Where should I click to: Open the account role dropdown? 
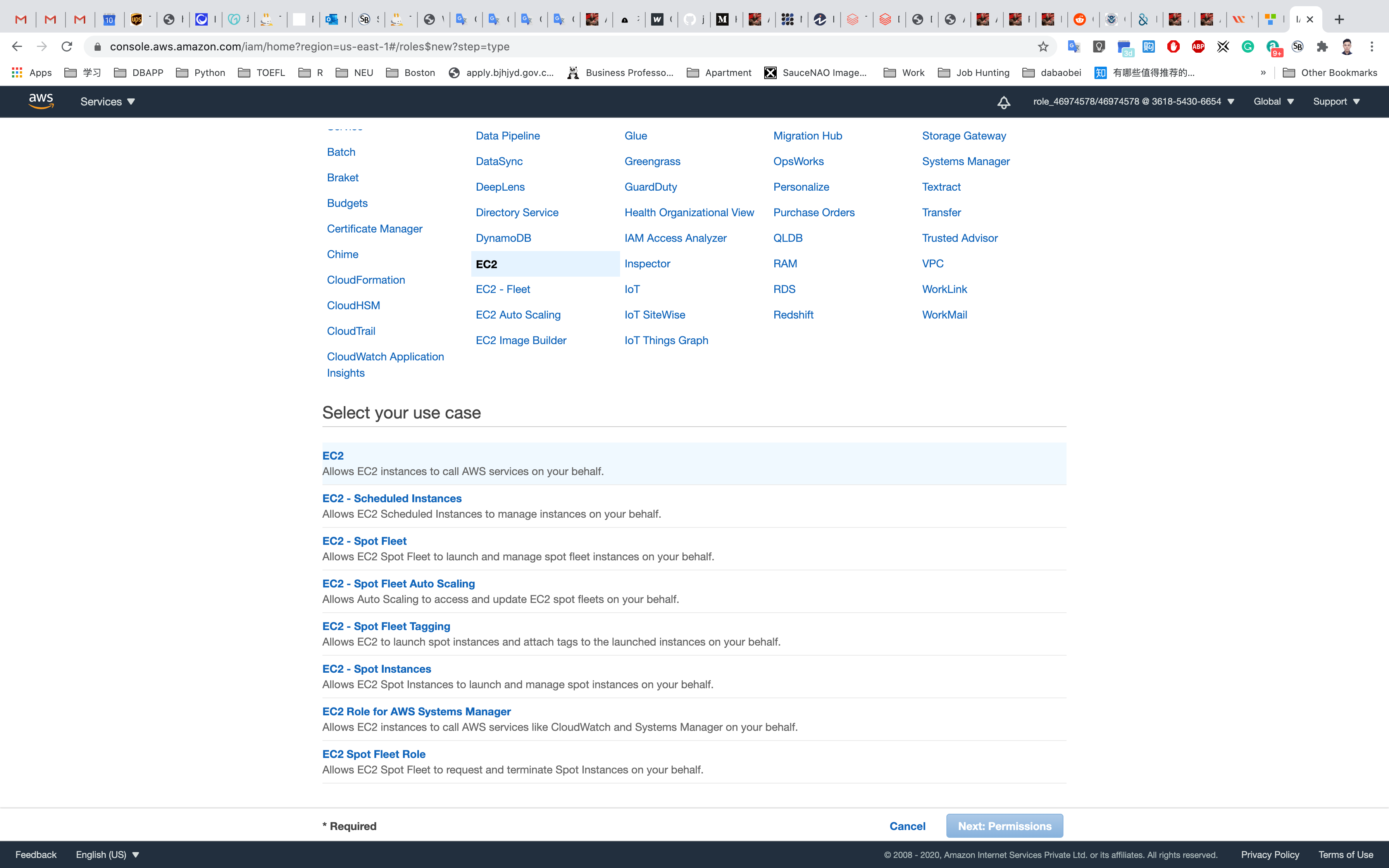pos(1133,102)
